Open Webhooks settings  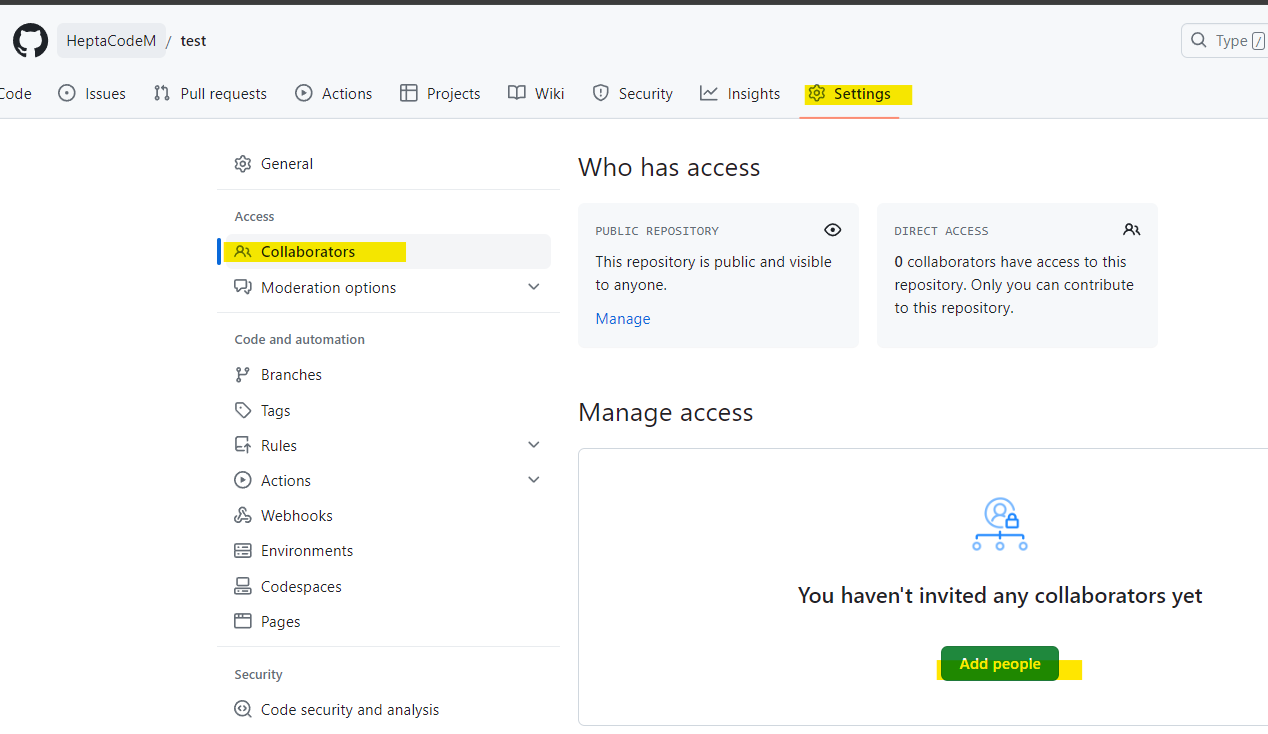click(388, 516)
